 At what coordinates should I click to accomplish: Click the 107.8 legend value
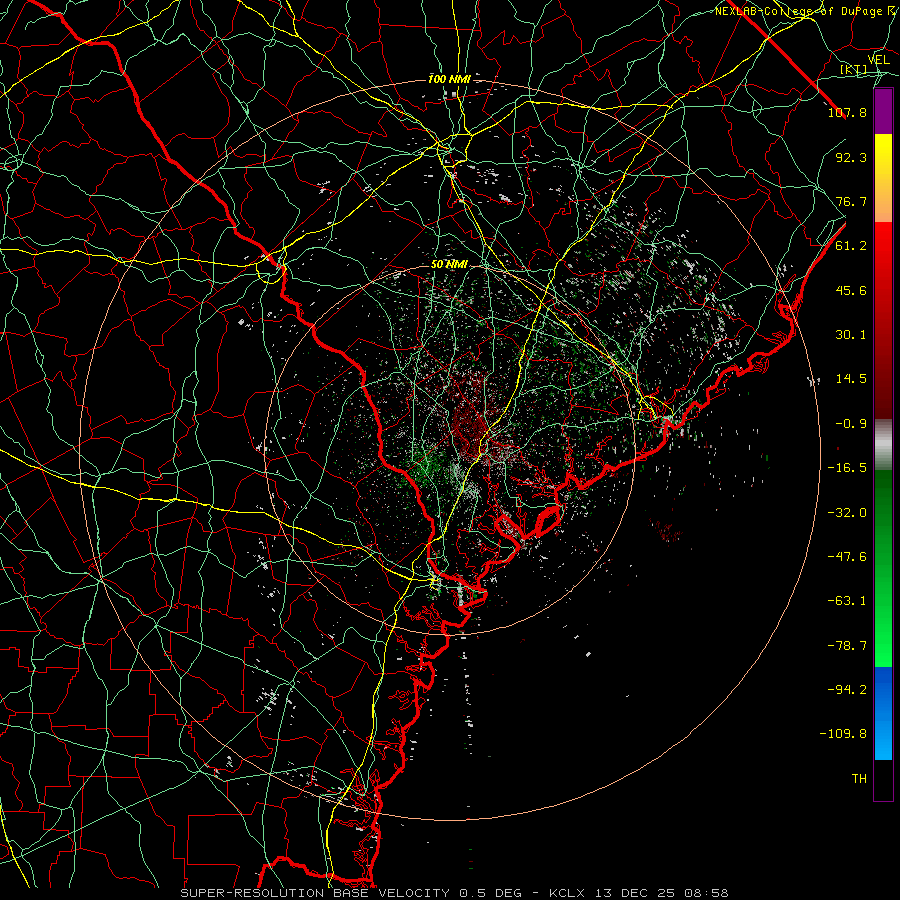(847, 112)
